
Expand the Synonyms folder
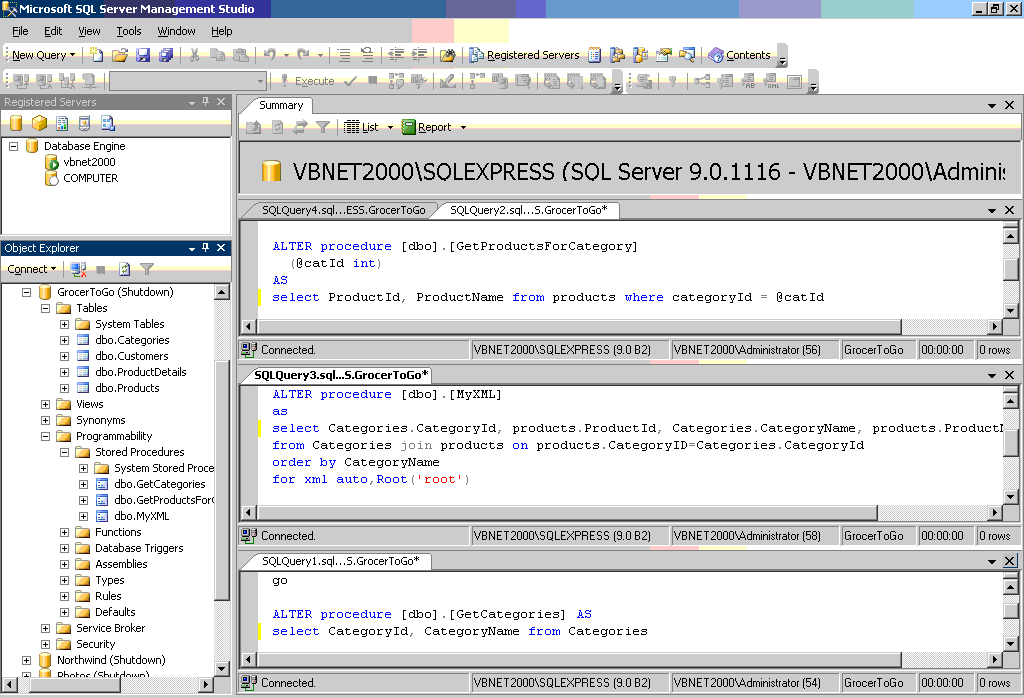[45, 420]
